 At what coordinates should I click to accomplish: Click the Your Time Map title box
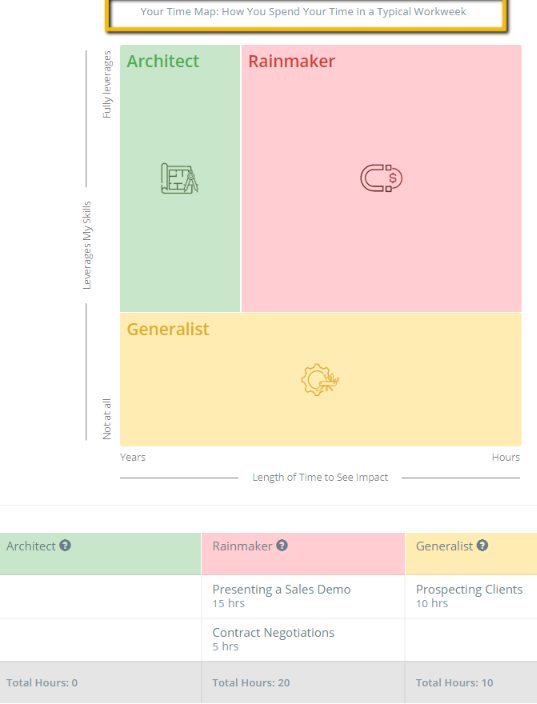pos(306,13)
